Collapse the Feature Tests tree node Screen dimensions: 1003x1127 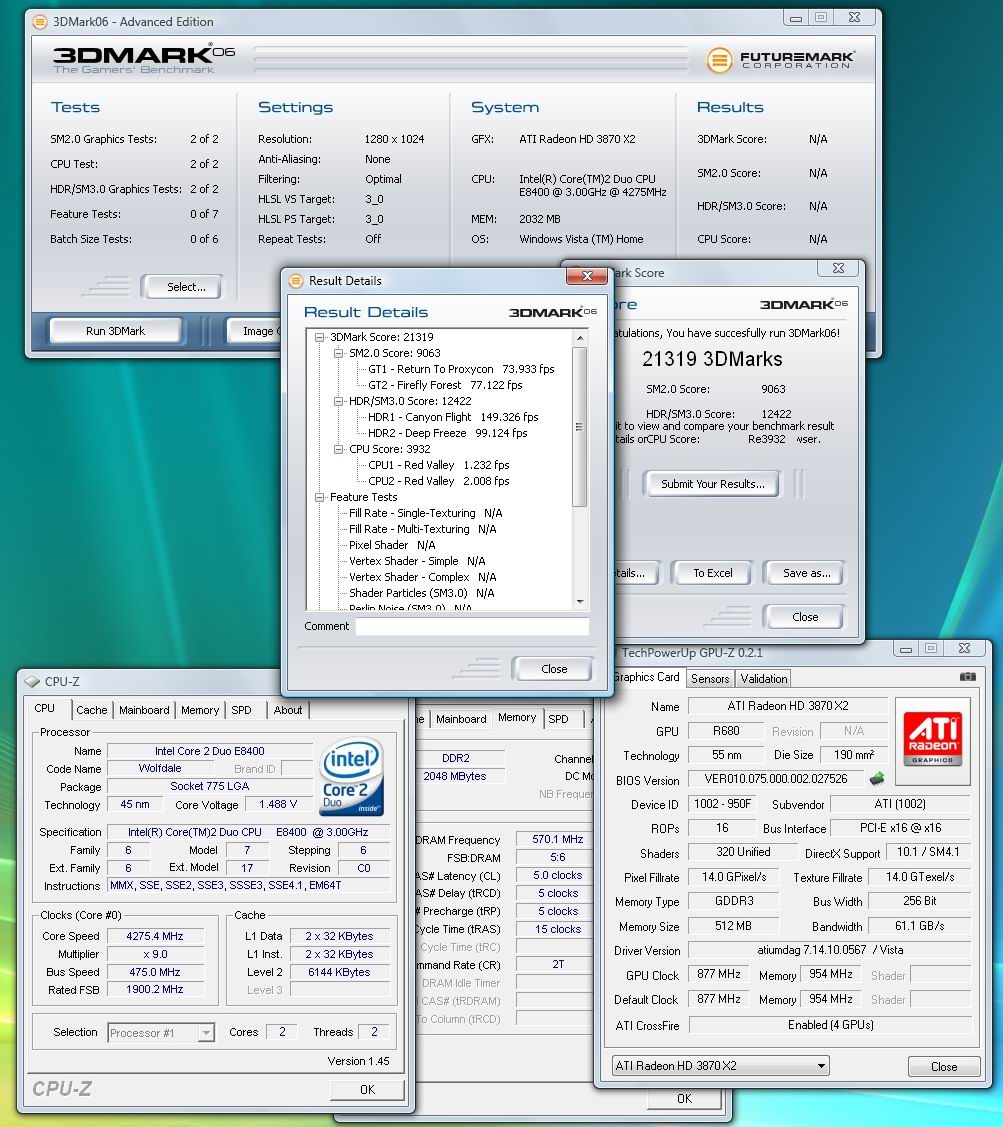(320, 497)
